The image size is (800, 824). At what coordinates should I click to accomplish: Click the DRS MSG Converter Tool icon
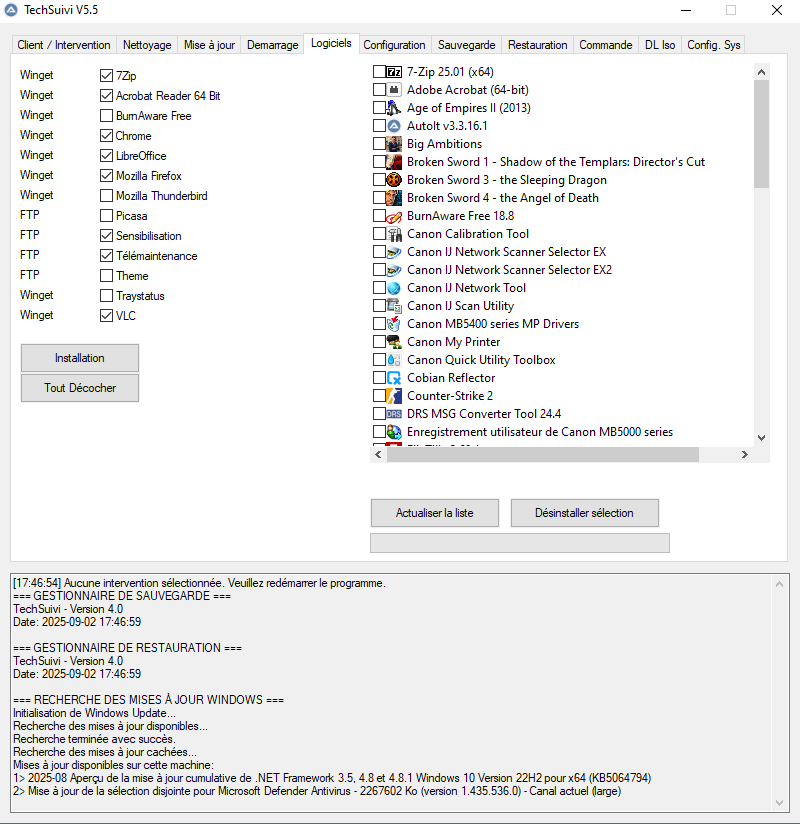tap(391, 413)
